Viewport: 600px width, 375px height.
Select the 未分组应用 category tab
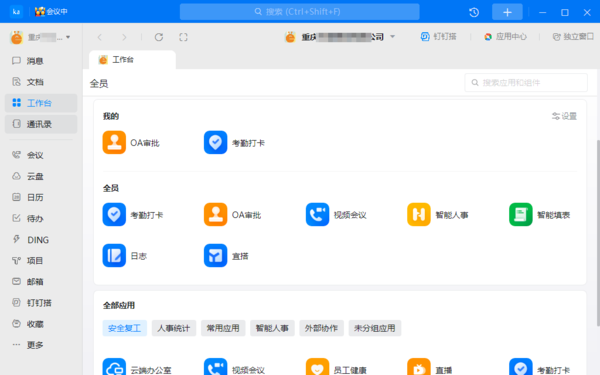[375, 328]
